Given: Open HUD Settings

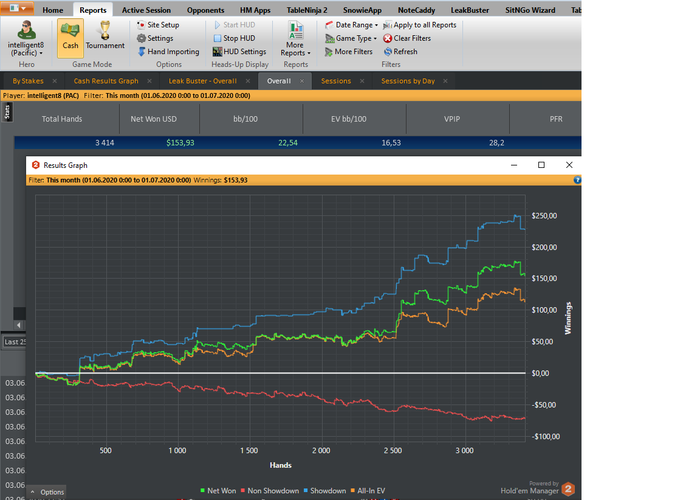Looking at the screenshot, I should (239, 52).
